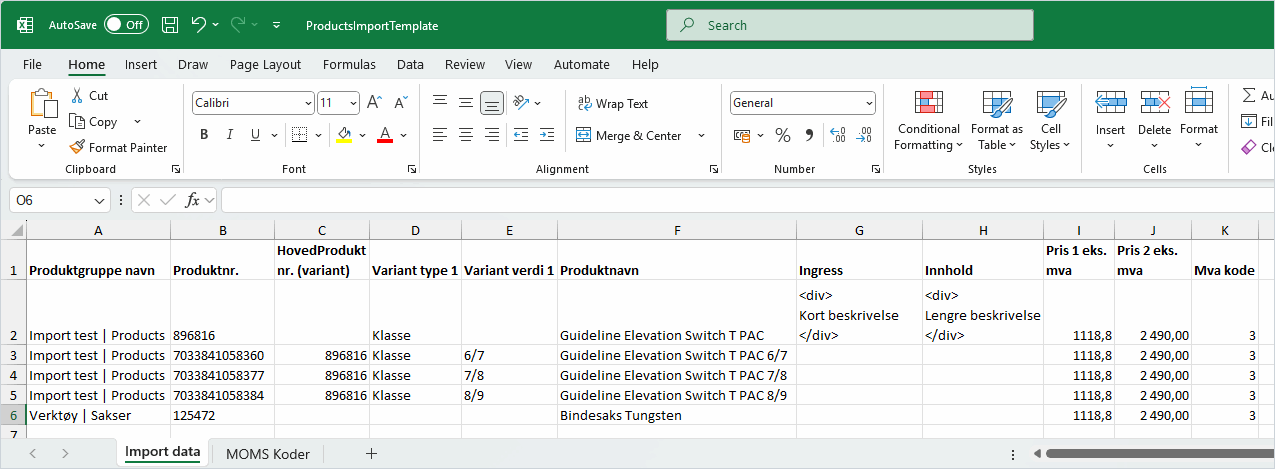Click the Save icon in title bar
This screenshot has width=1275, height=469.
point(170,25)
